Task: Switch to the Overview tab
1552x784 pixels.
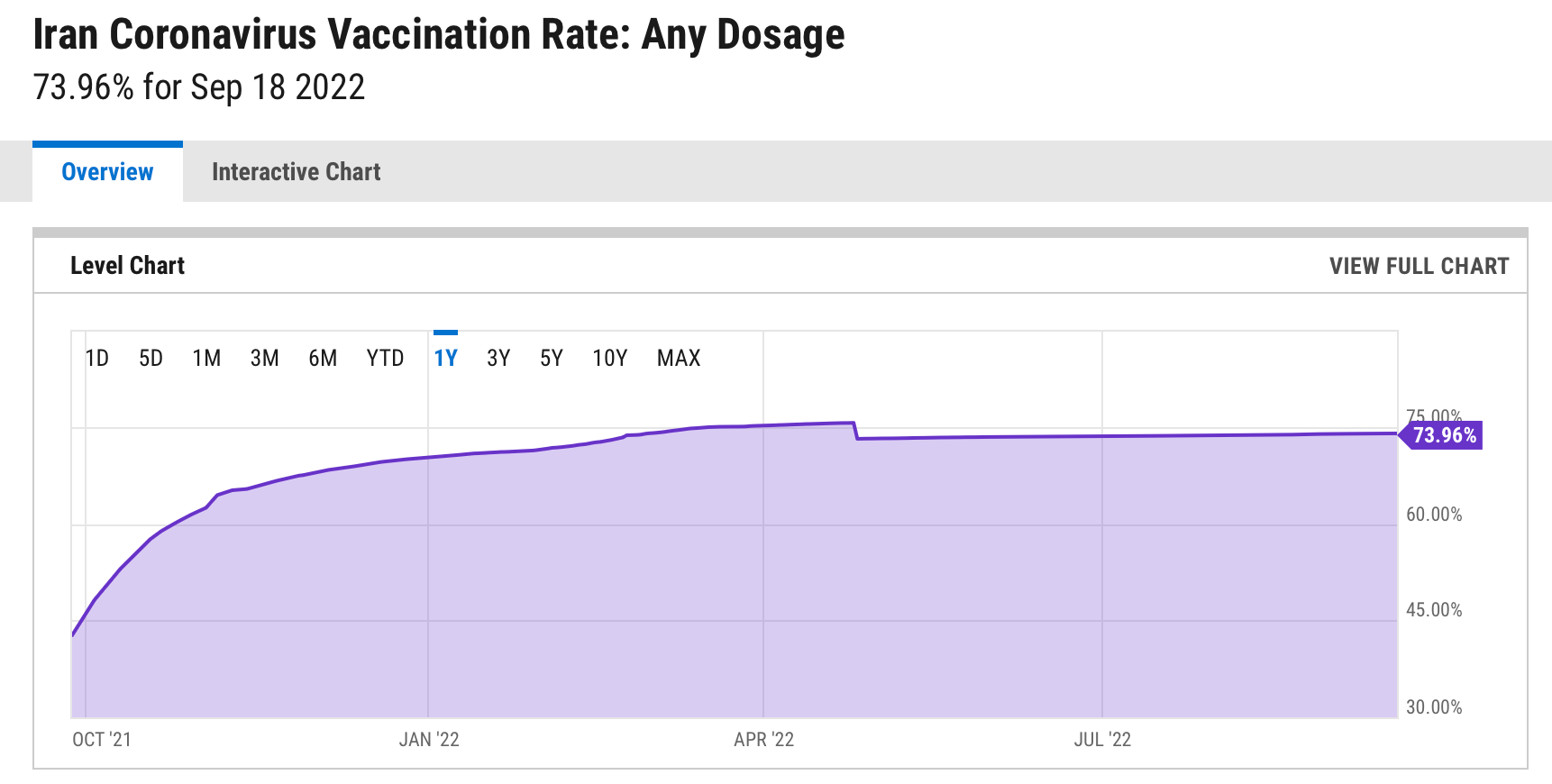Action: pyautogui.click(x=107, y=172)
